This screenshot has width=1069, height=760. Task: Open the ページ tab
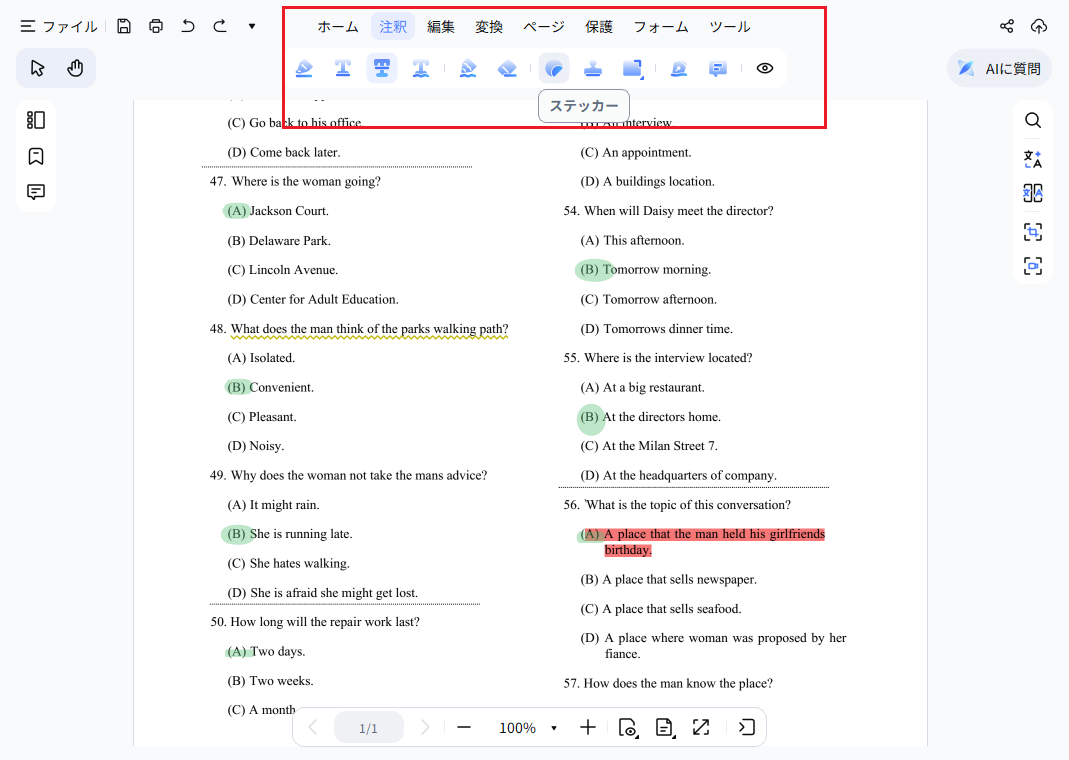(544, 27)
